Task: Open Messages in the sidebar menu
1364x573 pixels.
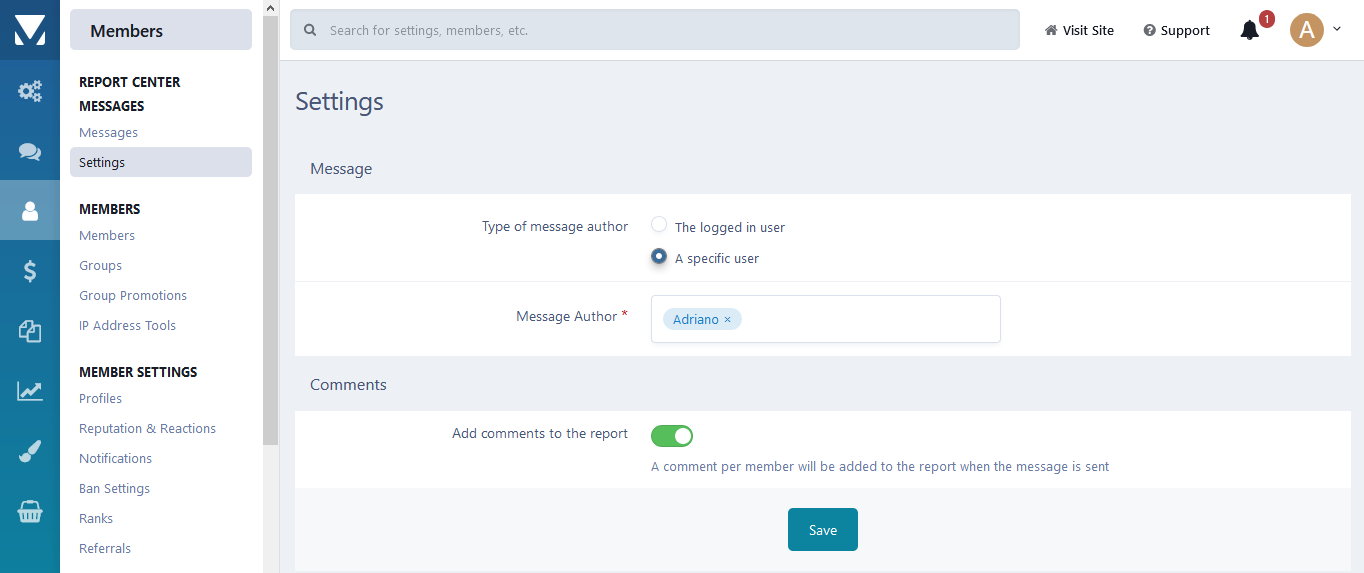Action: coord(108,133)
